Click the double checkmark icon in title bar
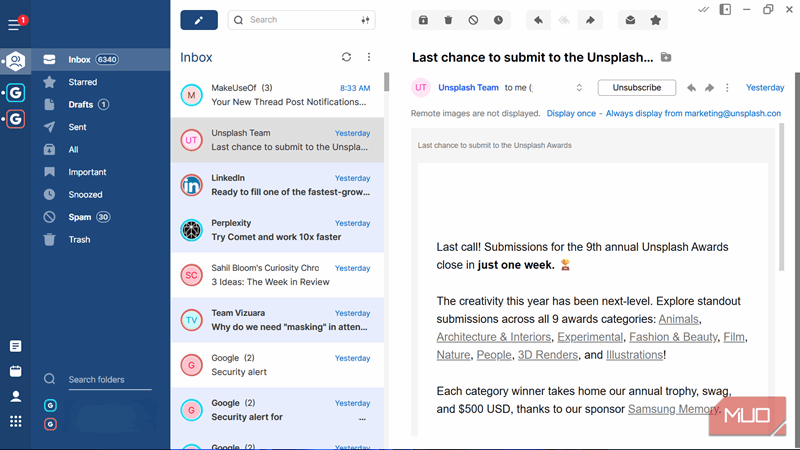 pyautogui.click(x=704, y=10)
